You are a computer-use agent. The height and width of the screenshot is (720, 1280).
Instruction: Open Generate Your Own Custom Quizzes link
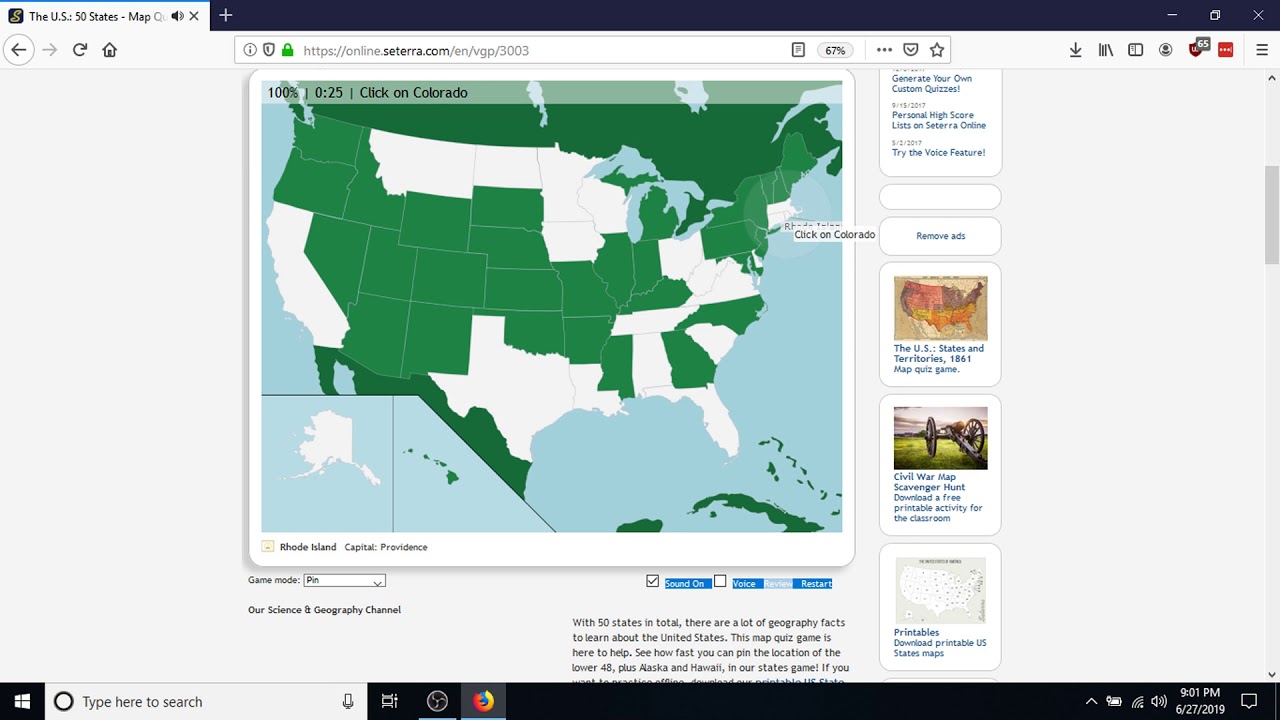pyautogui.click(x=932, y=83)
